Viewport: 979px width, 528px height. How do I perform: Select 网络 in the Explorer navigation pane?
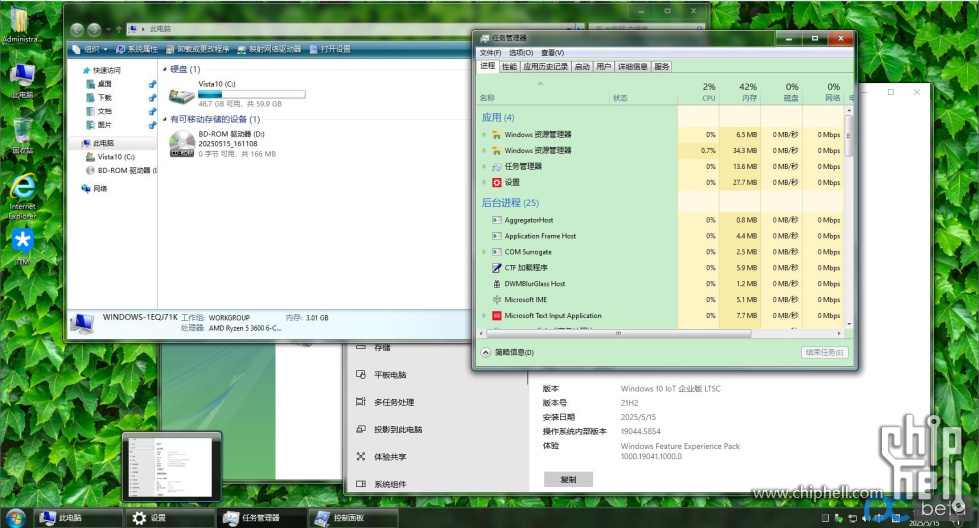click(x=94, y=188)
